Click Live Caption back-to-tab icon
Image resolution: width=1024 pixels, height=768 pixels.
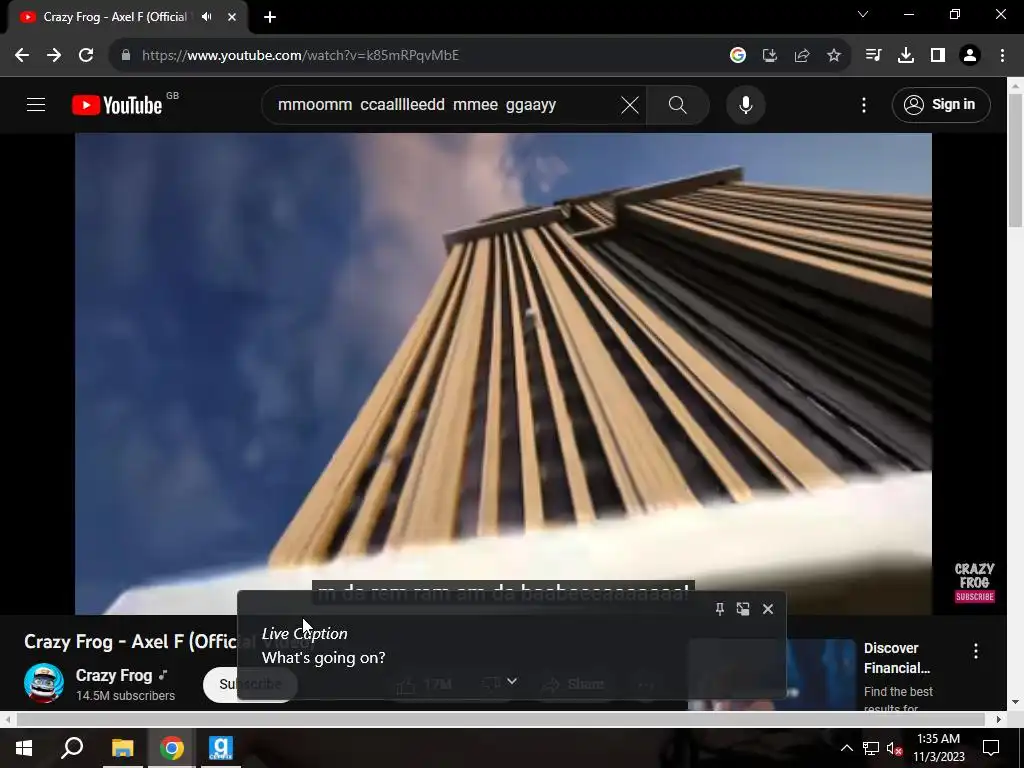pos(743,609)
